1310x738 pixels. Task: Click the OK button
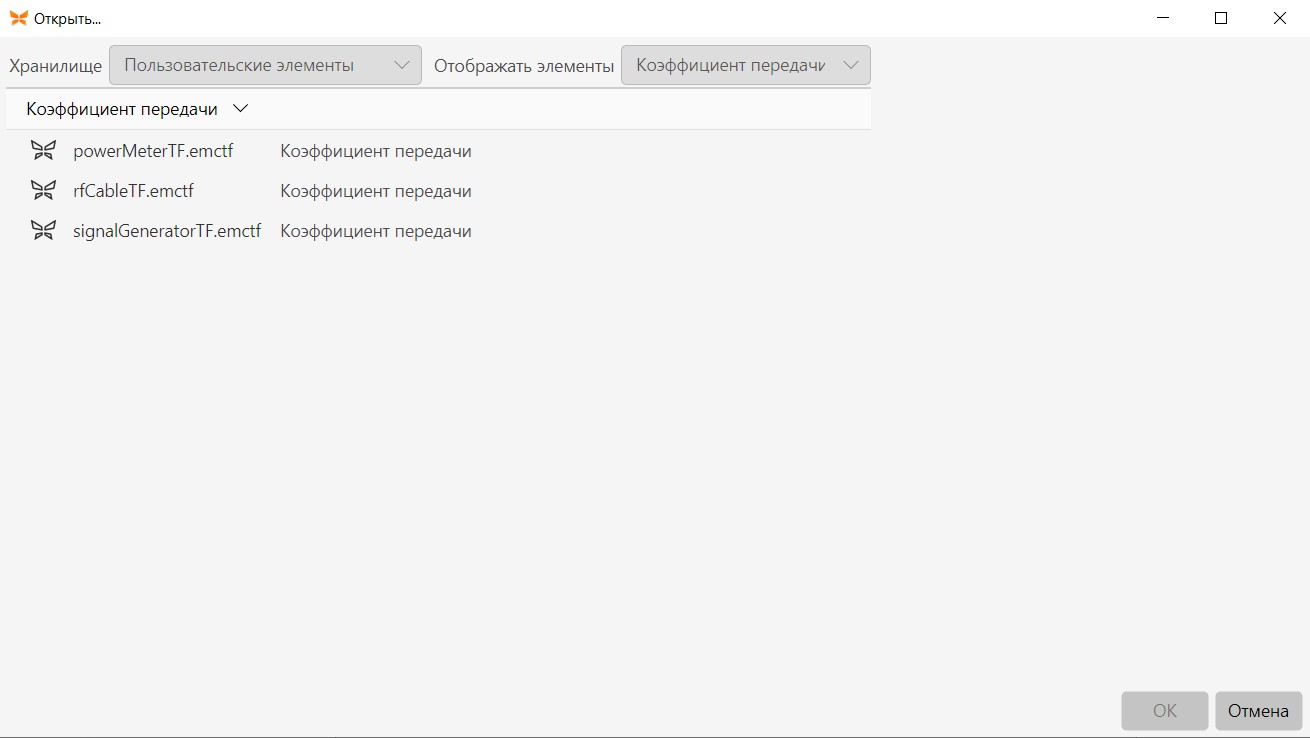[1165, 711]
